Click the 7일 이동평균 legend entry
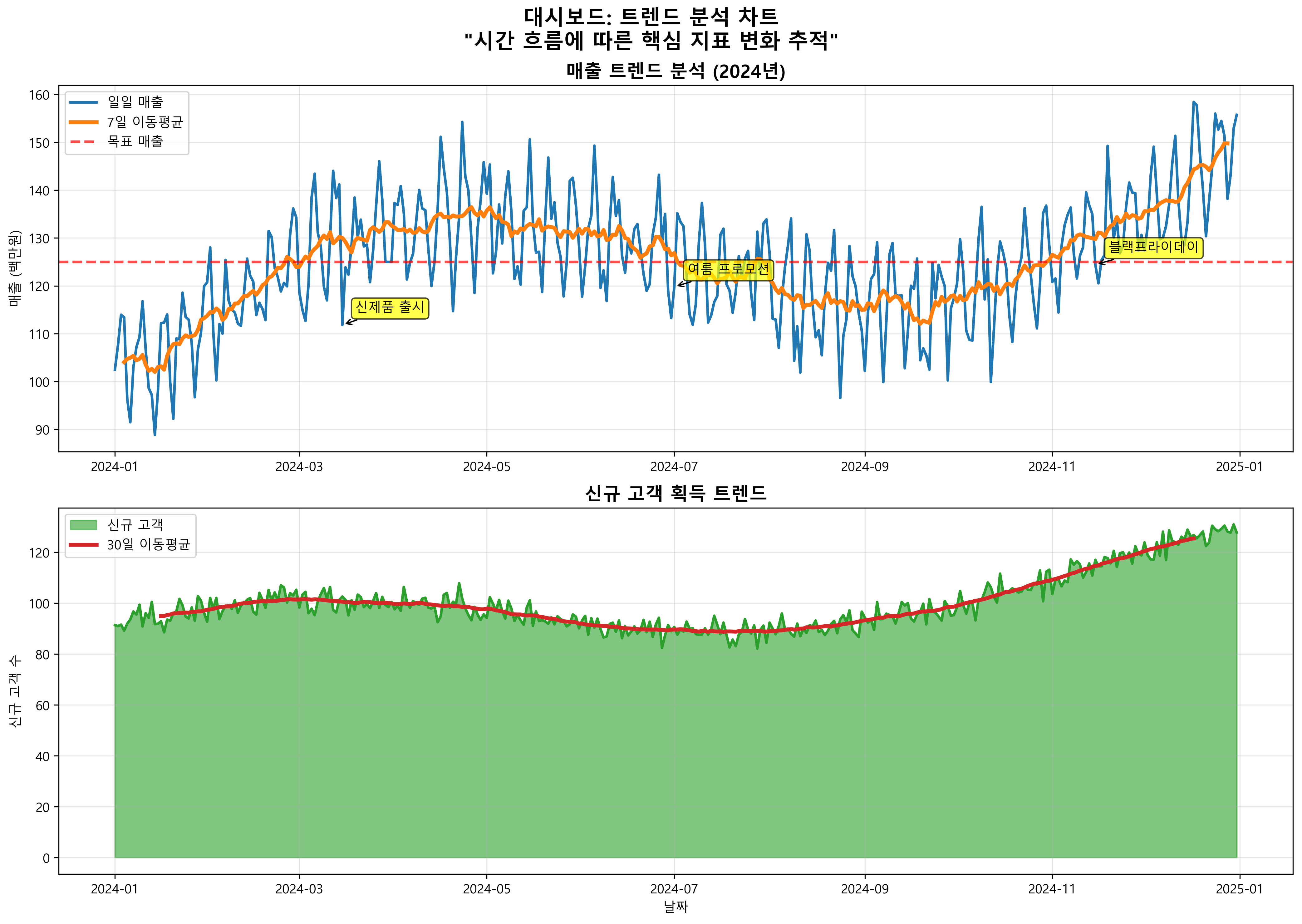The height and width of the screenshot is (924, 1302). [x=145, y=122]
